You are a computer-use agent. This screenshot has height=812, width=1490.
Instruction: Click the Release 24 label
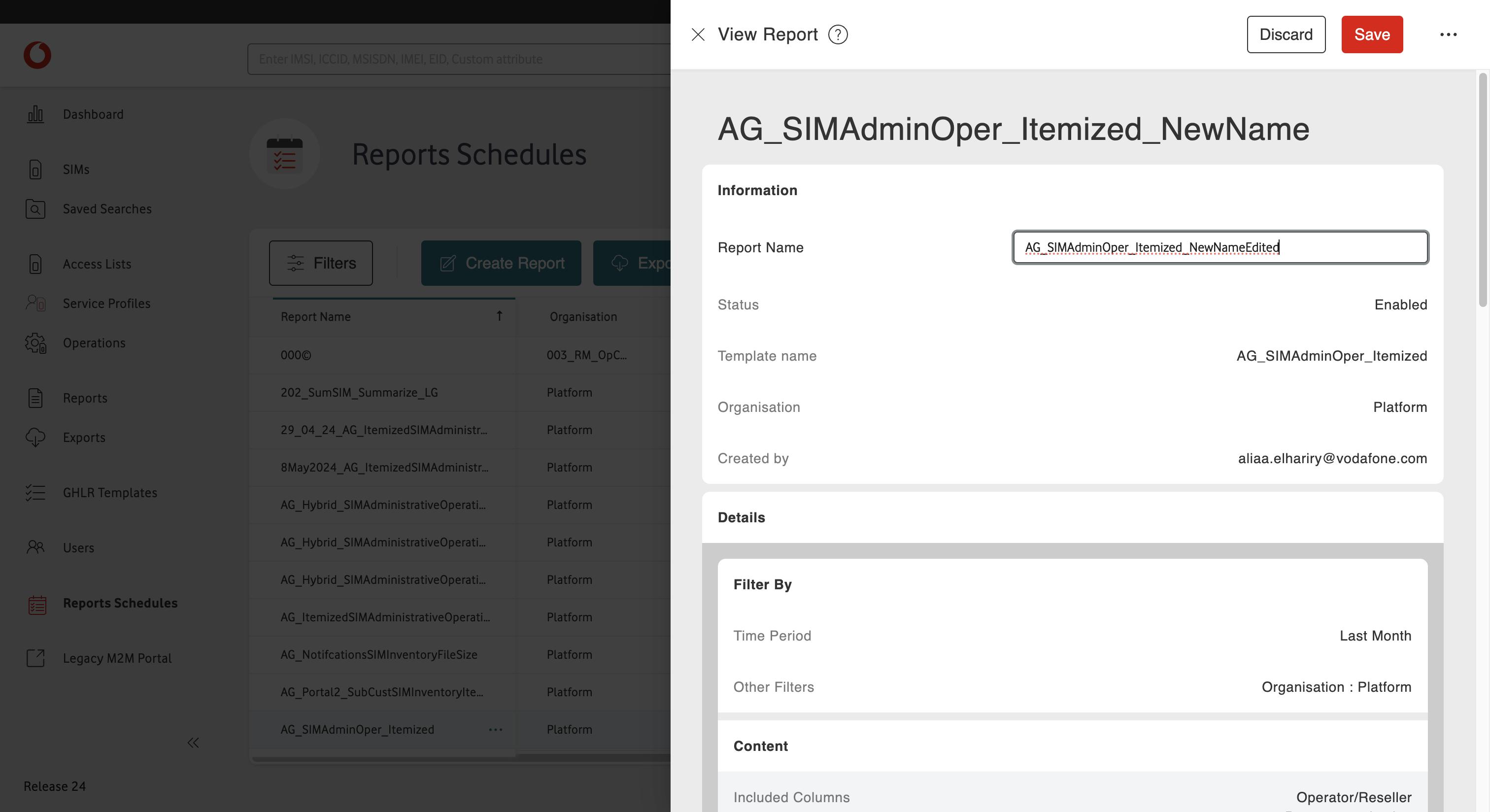(54, 786)
